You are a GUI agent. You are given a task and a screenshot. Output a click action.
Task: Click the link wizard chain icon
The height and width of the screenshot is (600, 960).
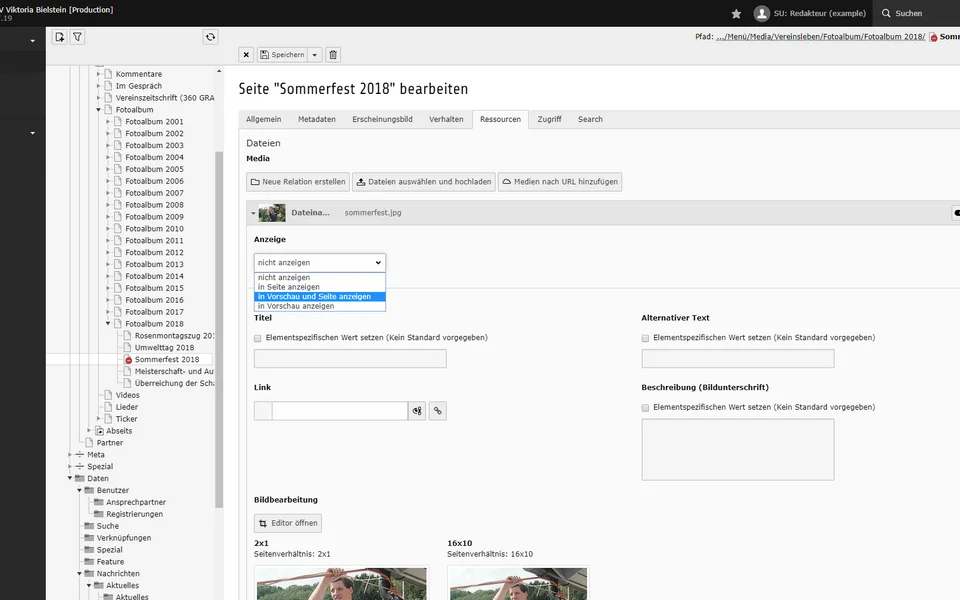(x=437, y=410)
